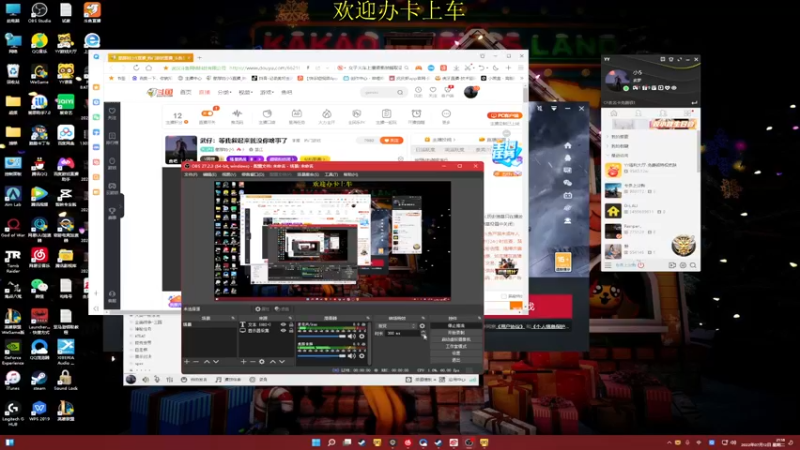Open scene transition settings gear in OBS
The height and width of the screenshot is (450, 800).
tap(422, 326)
